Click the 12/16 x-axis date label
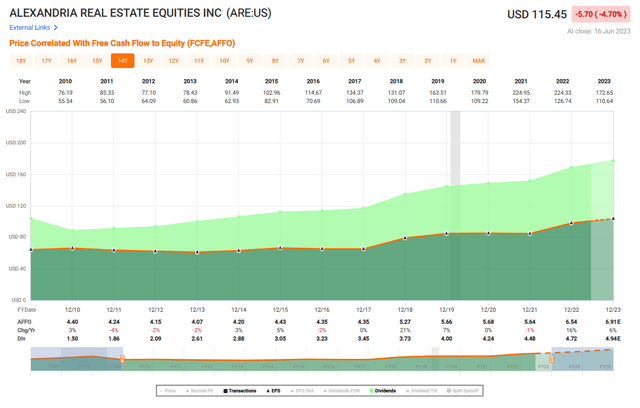The height and width of the screenshot is (408, 640). [x=322, y=310]
